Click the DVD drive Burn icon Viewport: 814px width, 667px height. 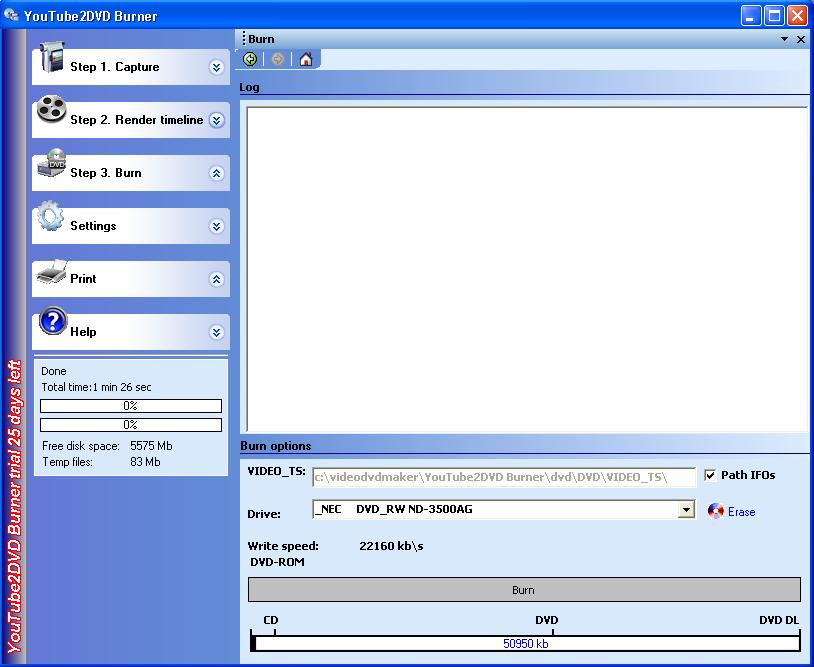point(52,162)
